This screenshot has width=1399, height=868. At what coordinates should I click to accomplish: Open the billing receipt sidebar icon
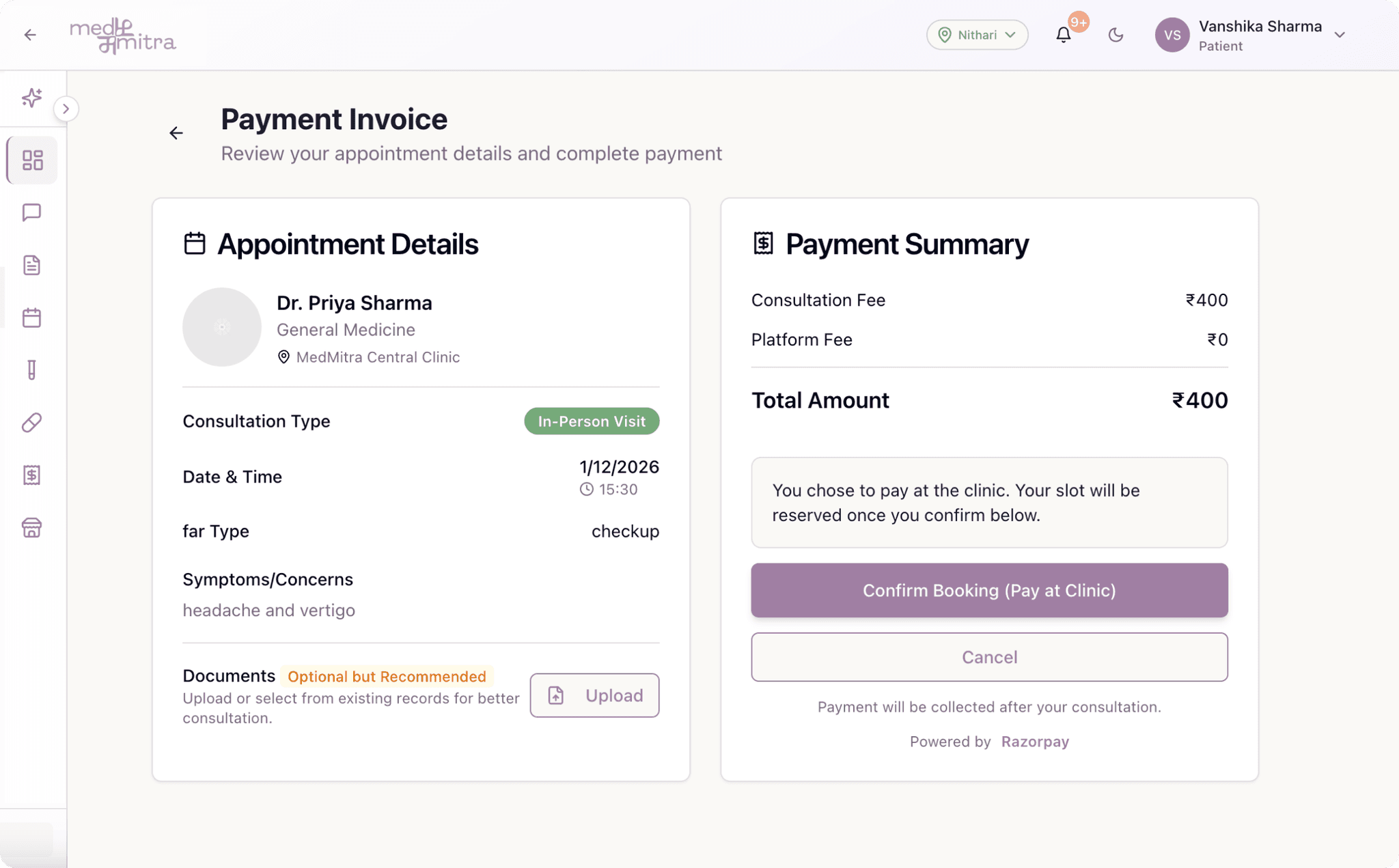(32, 475)
